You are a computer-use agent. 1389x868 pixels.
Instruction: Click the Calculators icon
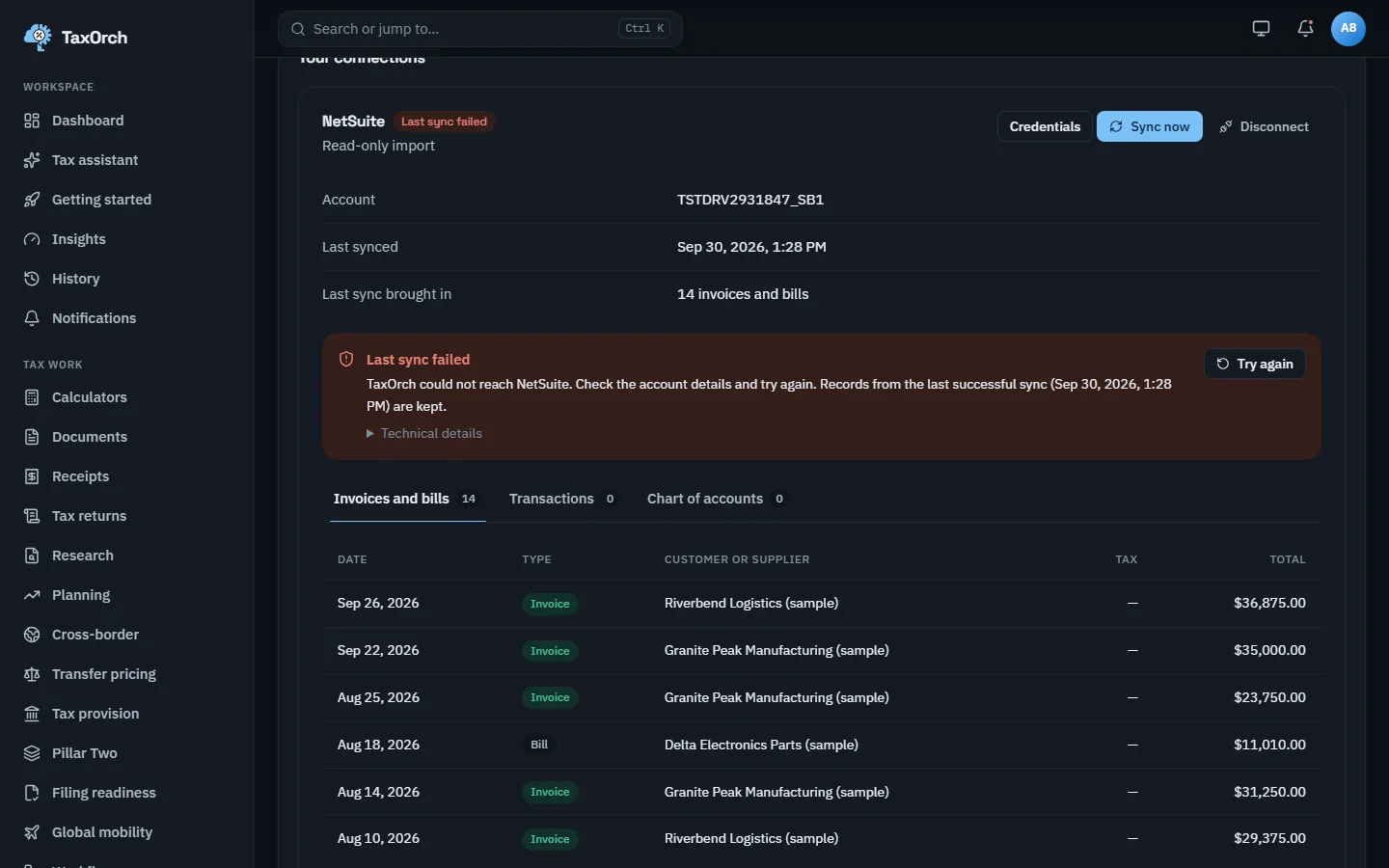click(32, 397)
